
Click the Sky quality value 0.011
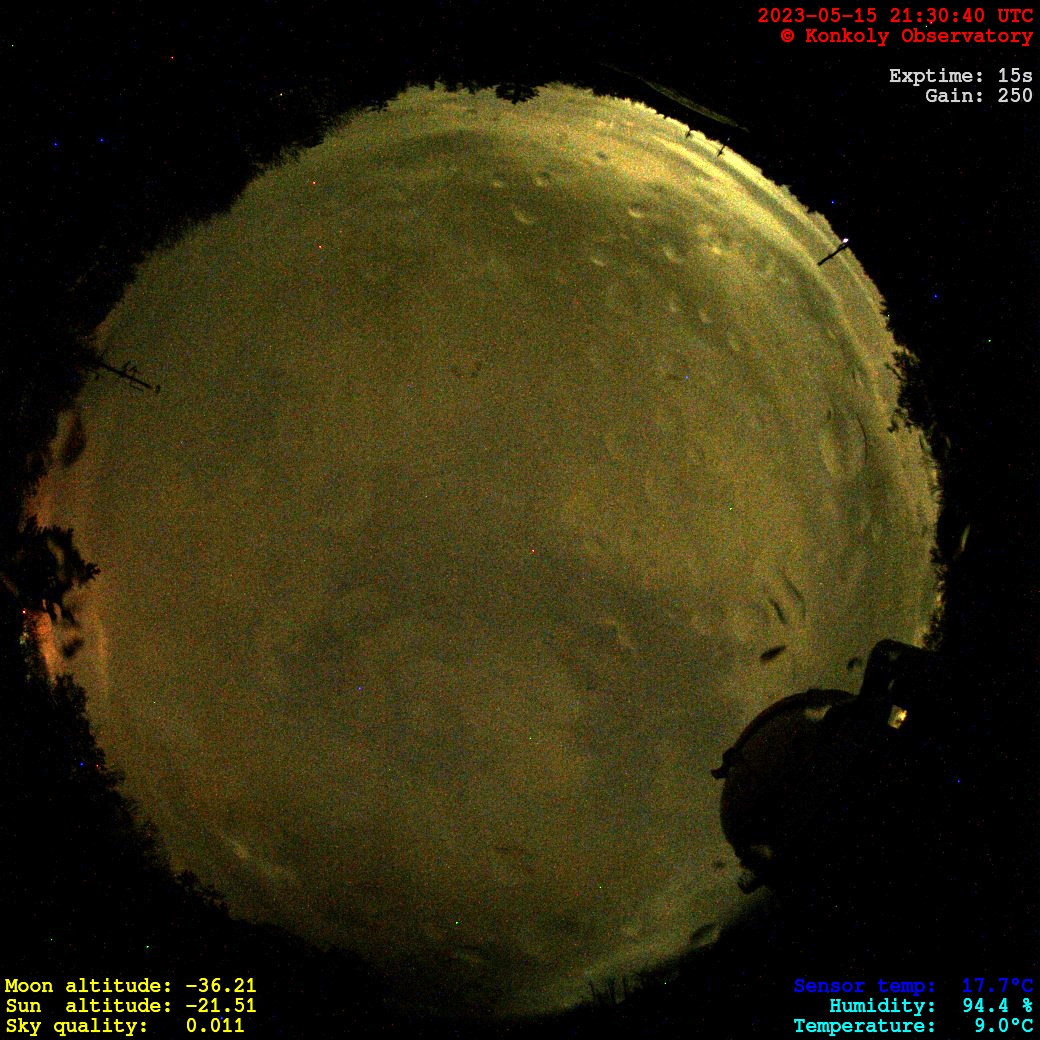(214, 1026)
